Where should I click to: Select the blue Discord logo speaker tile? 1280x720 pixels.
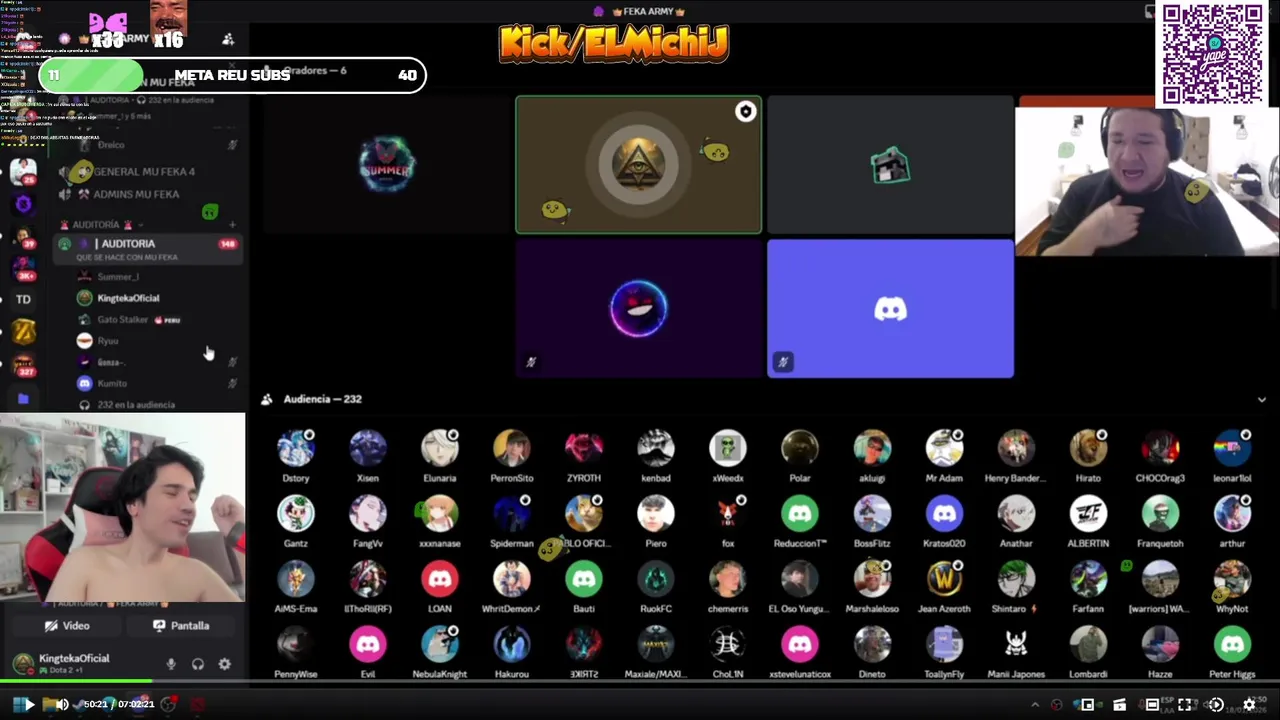coord(890,308)
